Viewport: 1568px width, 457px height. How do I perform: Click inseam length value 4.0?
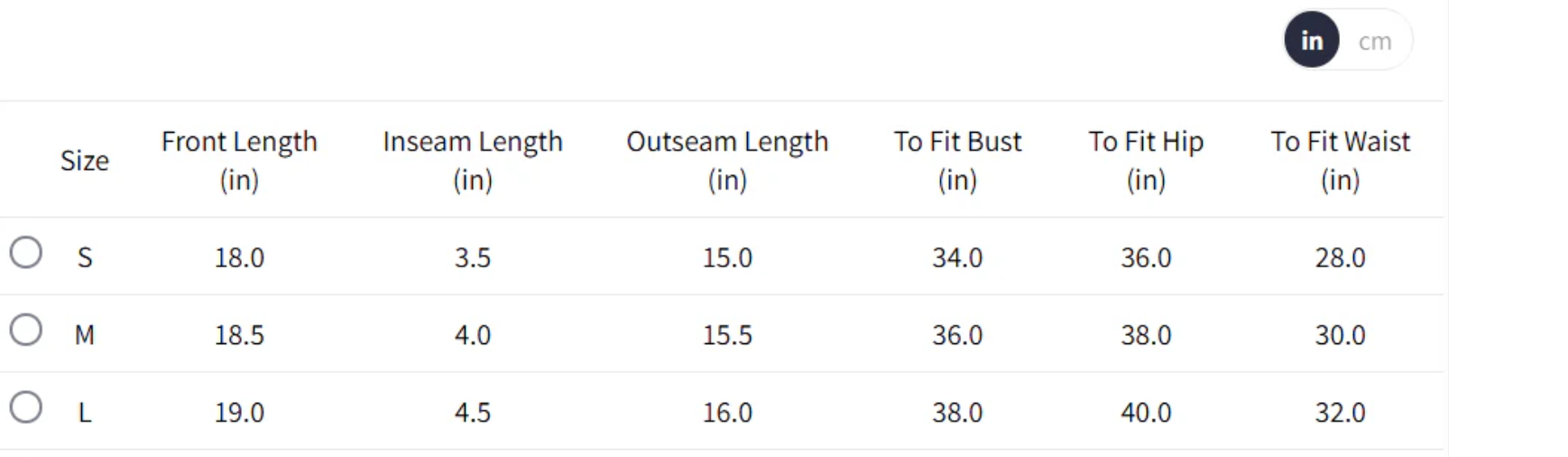coord(472,335)
